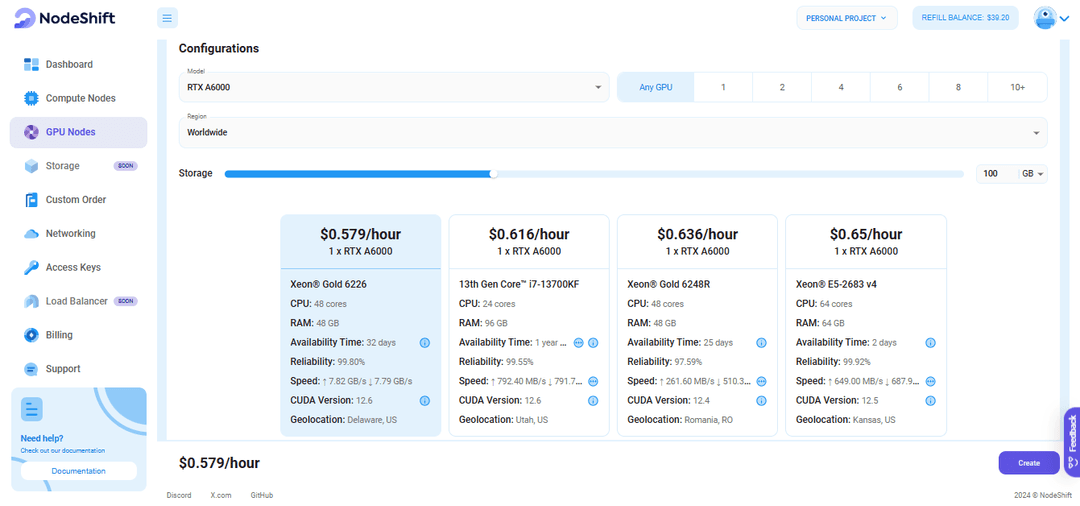Show CUDA Version info for i7-13700KF card
Screen dimensions: 1080x506
[x=593, y=401]
